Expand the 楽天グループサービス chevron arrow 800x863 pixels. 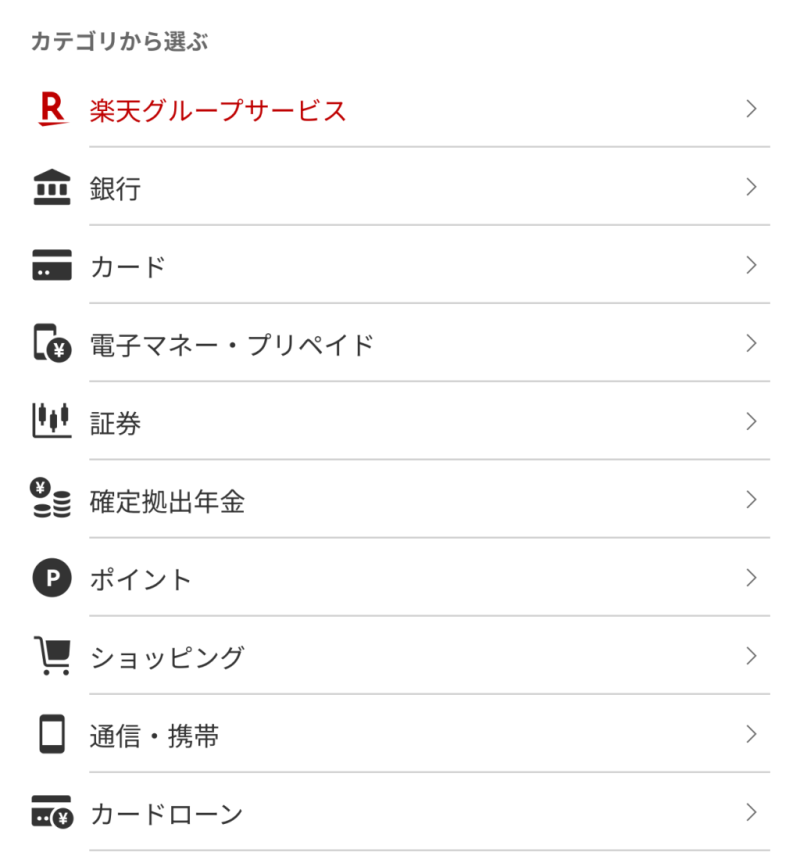click(752, 109)
